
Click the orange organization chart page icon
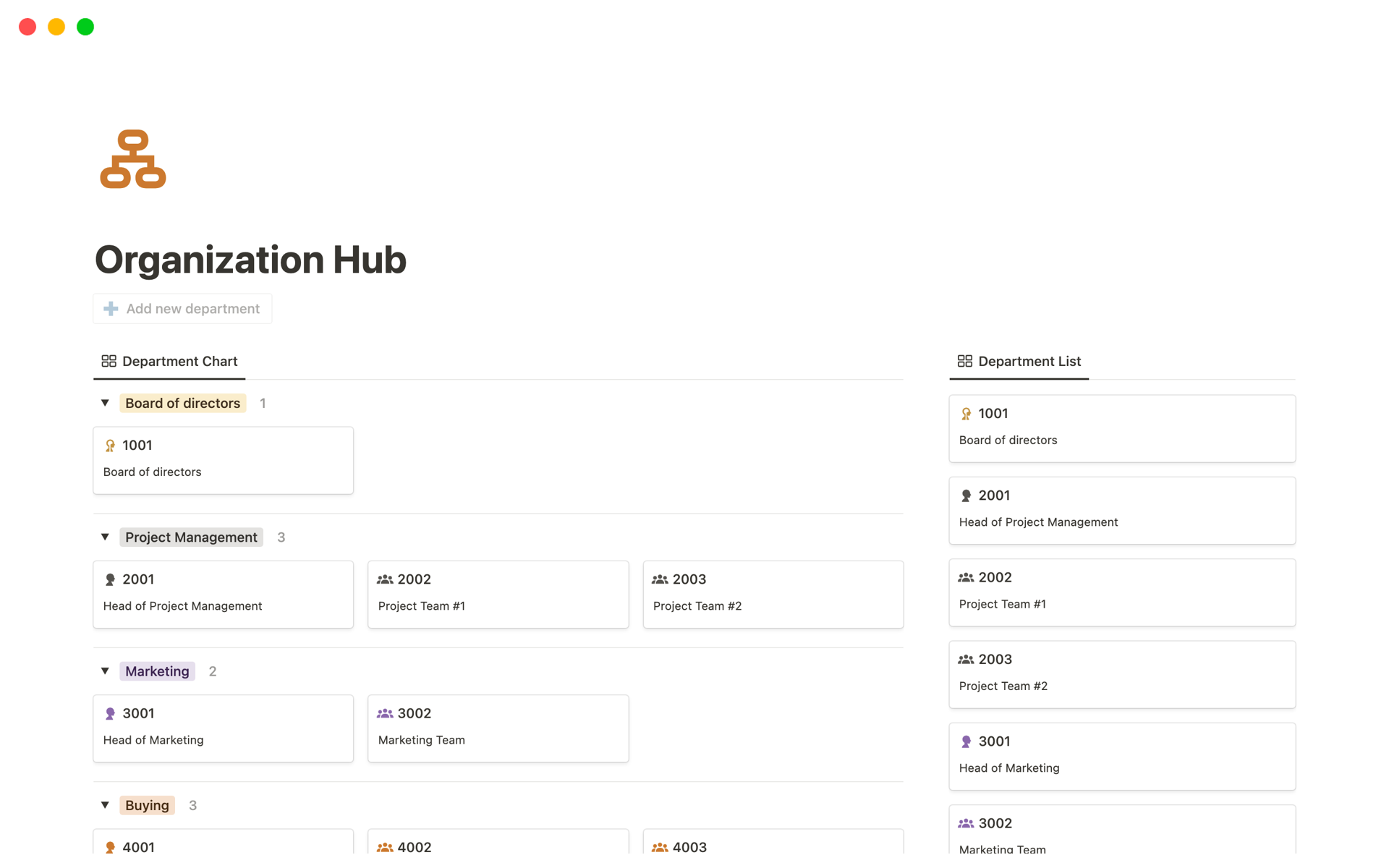tap(133, 159)
